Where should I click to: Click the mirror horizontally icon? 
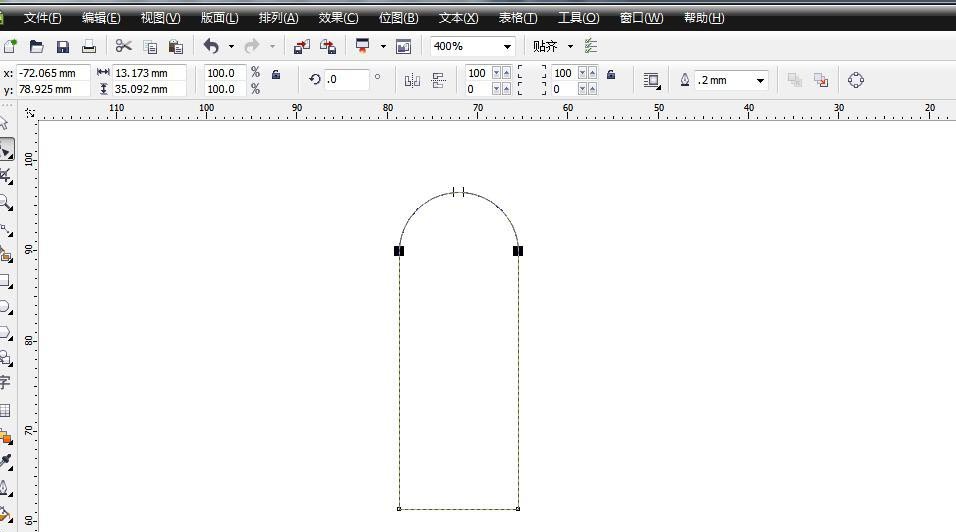[412, 80]
